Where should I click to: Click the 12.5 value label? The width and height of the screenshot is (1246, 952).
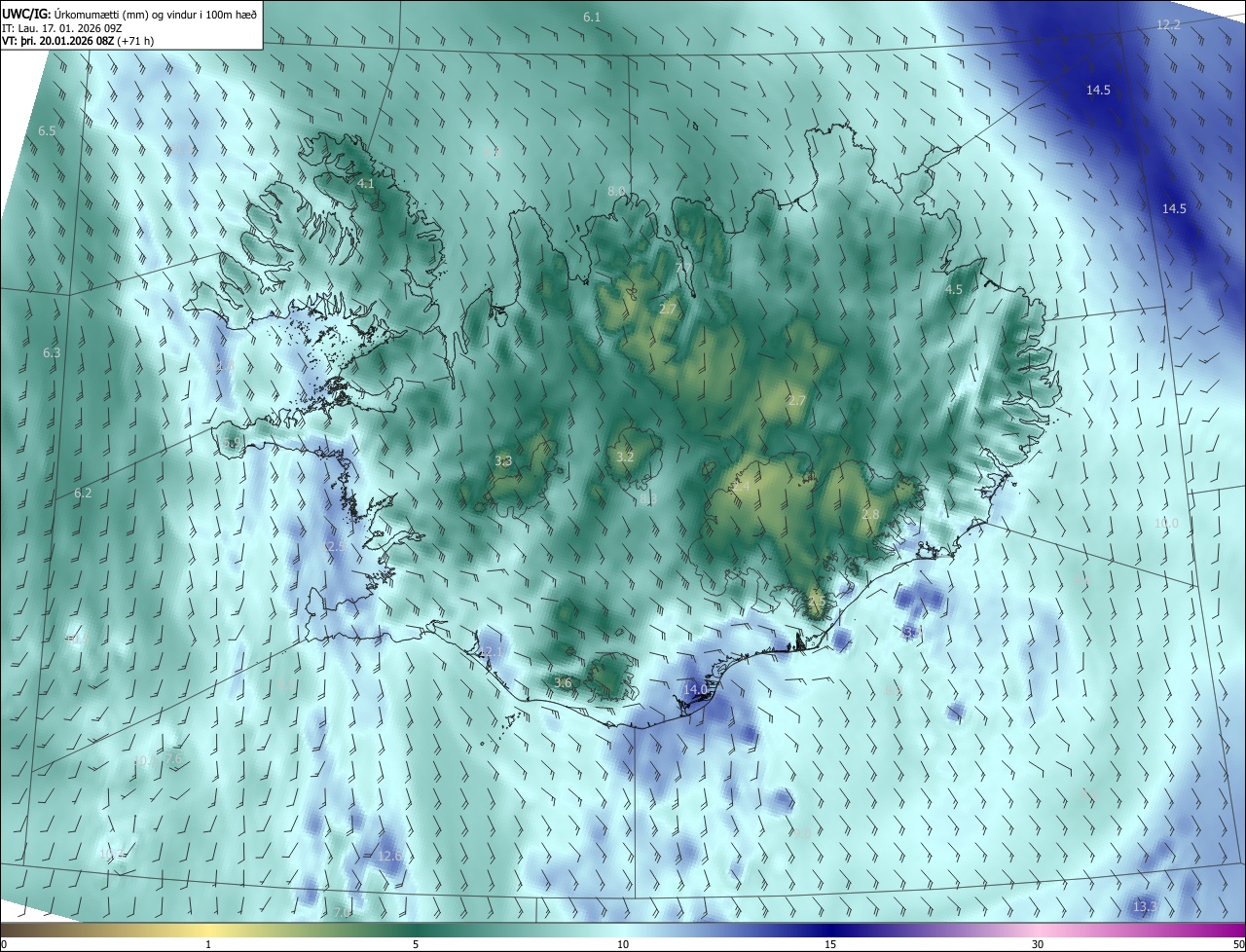coord(334,547)
